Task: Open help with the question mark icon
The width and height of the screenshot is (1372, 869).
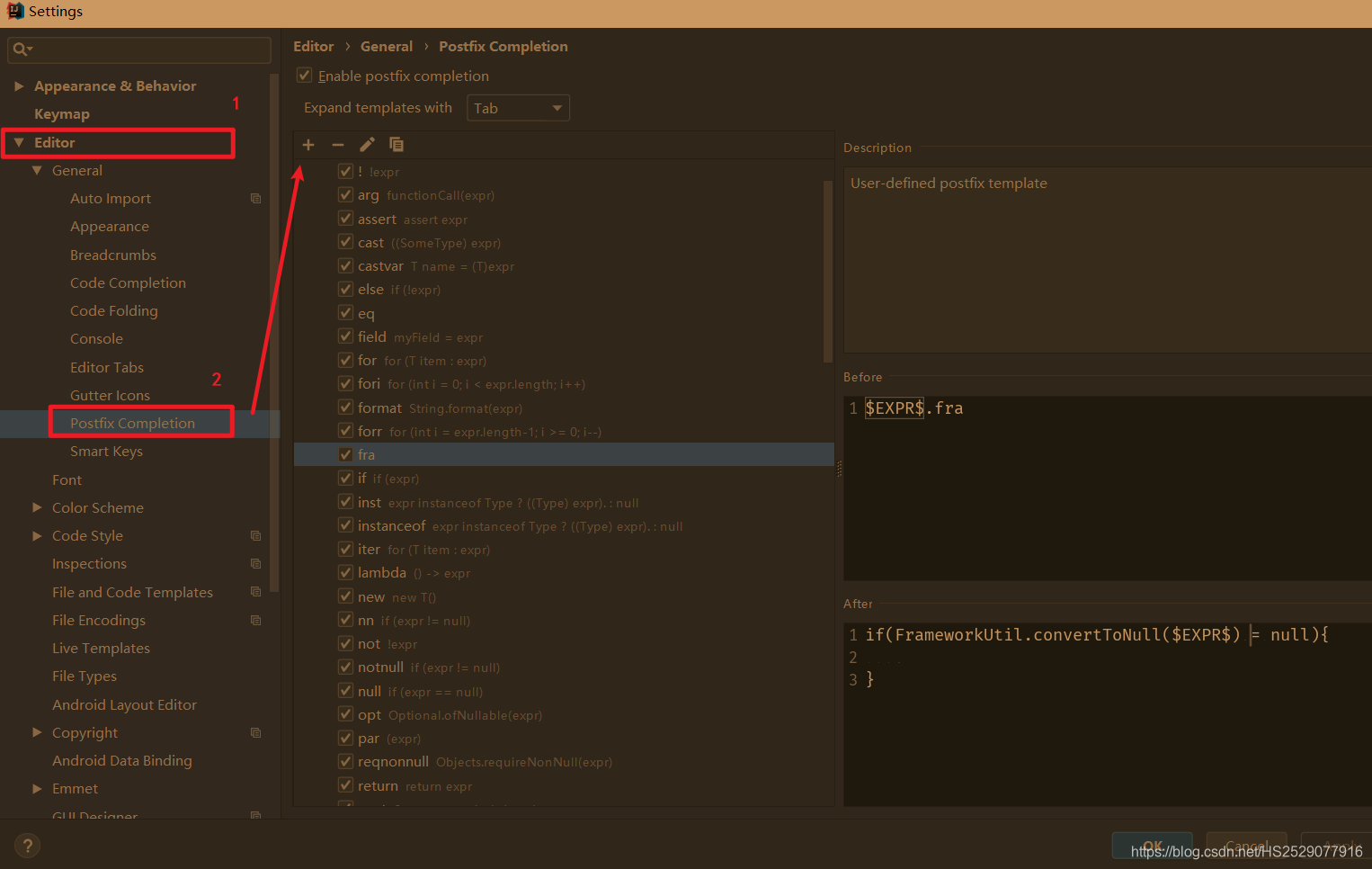Action: point(28,846)
